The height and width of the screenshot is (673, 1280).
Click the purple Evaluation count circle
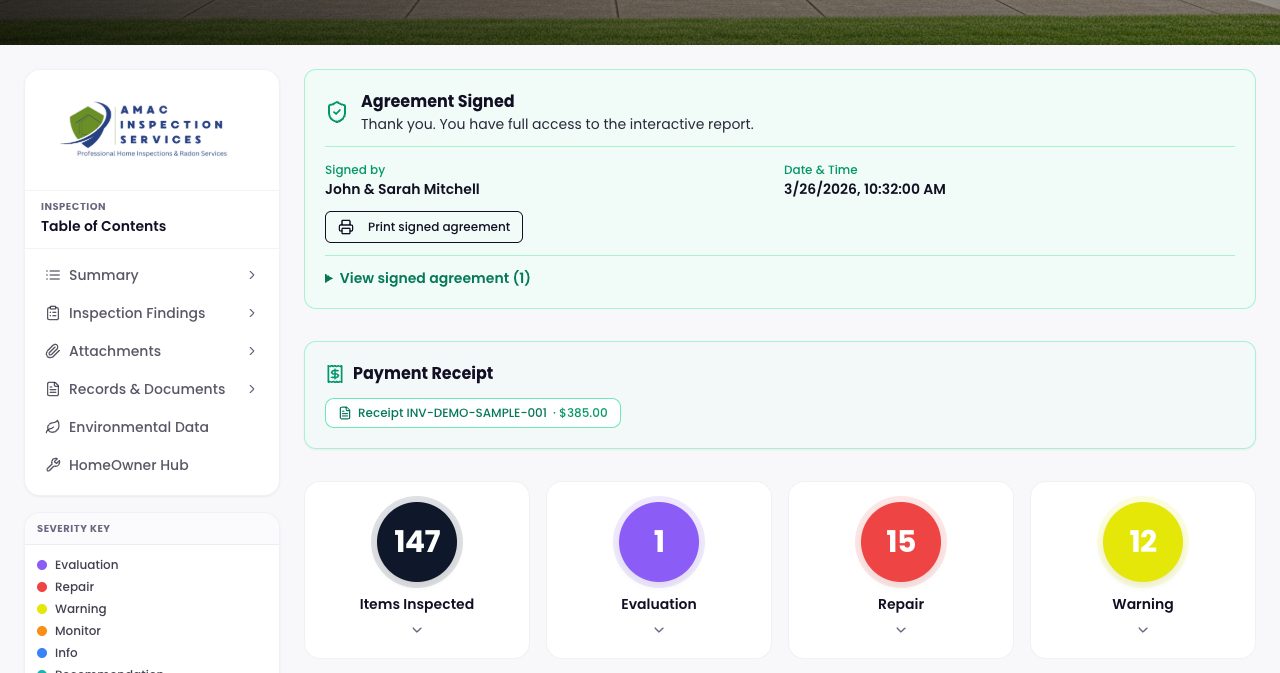point(659,542)
